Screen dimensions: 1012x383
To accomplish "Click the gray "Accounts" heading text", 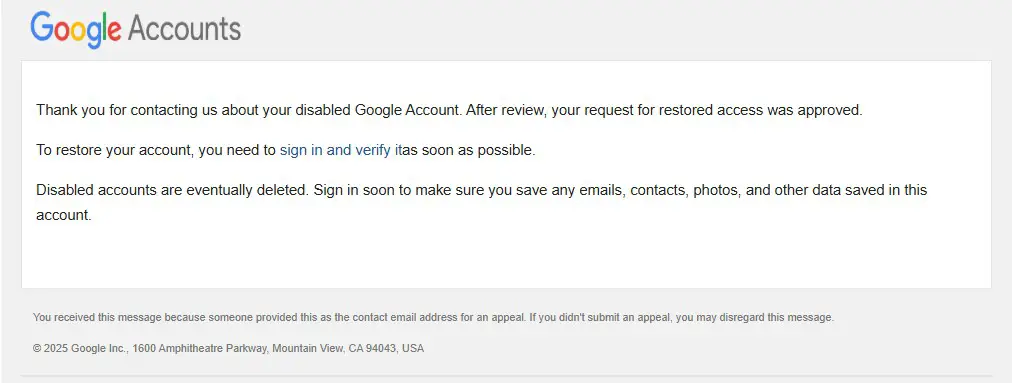I will click(185, 28).
